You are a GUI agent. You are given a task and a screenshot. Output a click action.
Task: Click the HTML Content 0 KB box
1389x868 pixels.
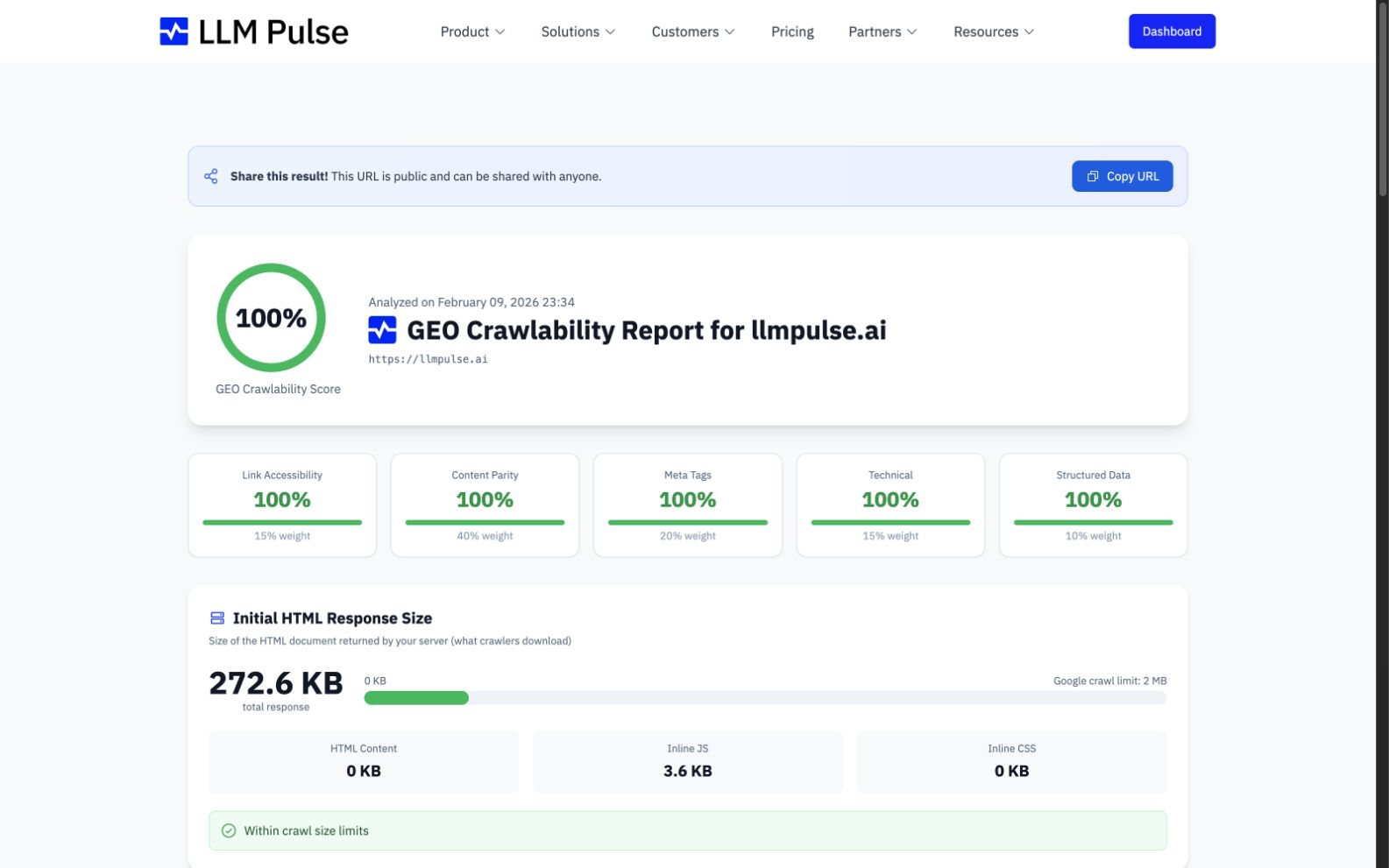[x=364, y=762]
